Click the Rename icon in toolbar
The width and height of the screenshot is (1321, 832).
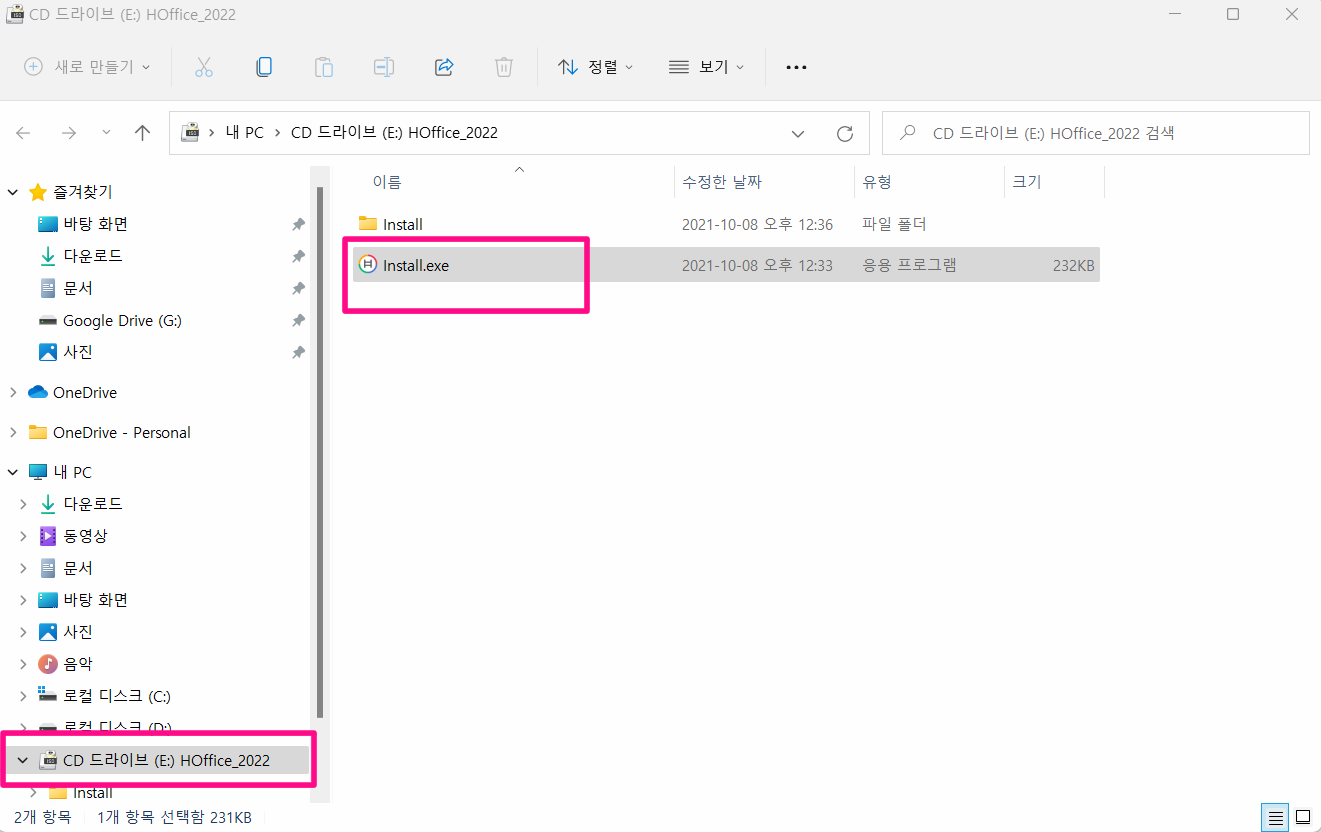pos(384,67)
